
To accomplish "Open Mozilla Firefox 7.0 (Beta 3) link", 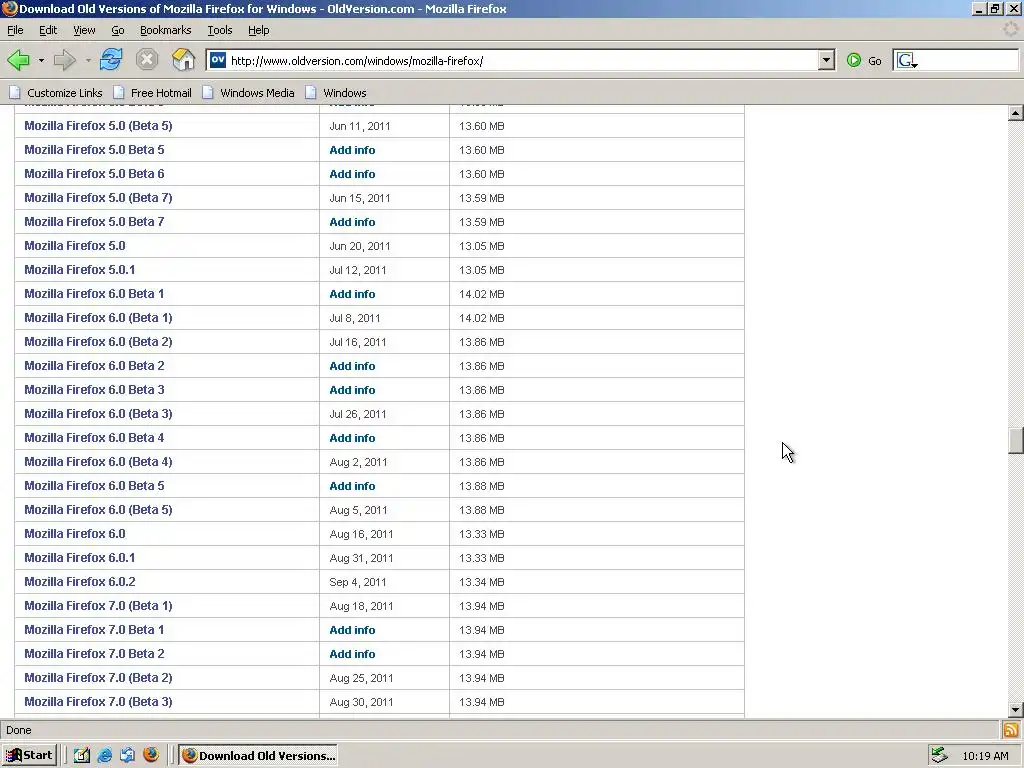I will (x=98, y=701).
